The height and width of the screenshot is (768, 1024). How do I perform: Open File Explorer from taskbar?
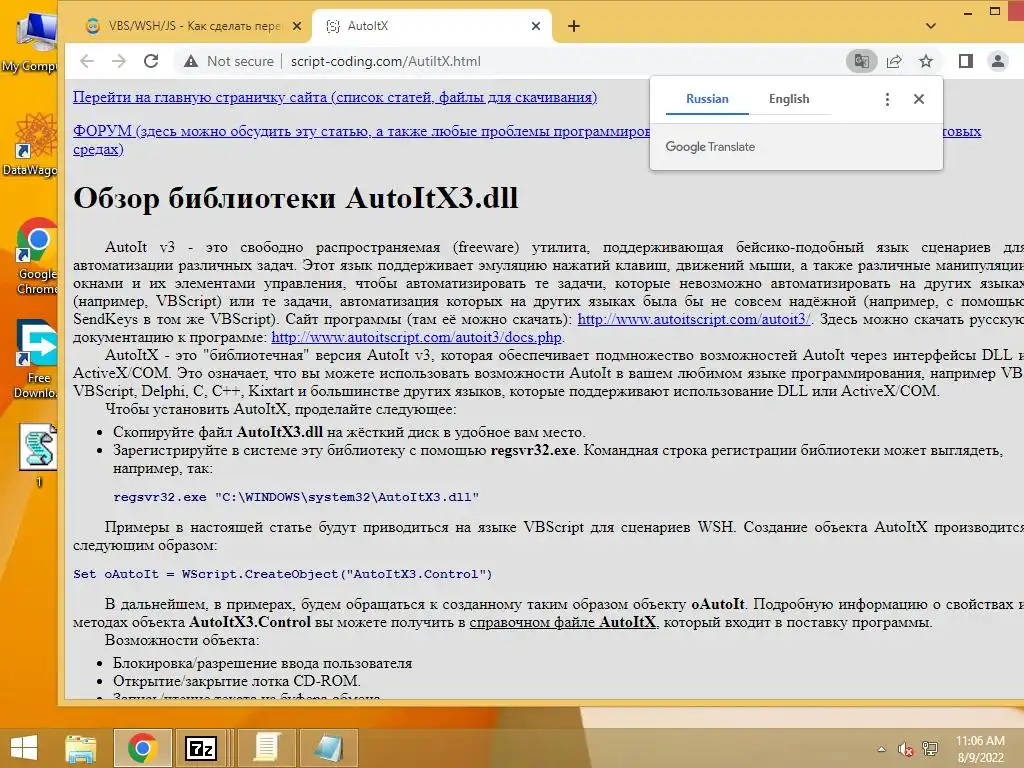coord(80,748)
